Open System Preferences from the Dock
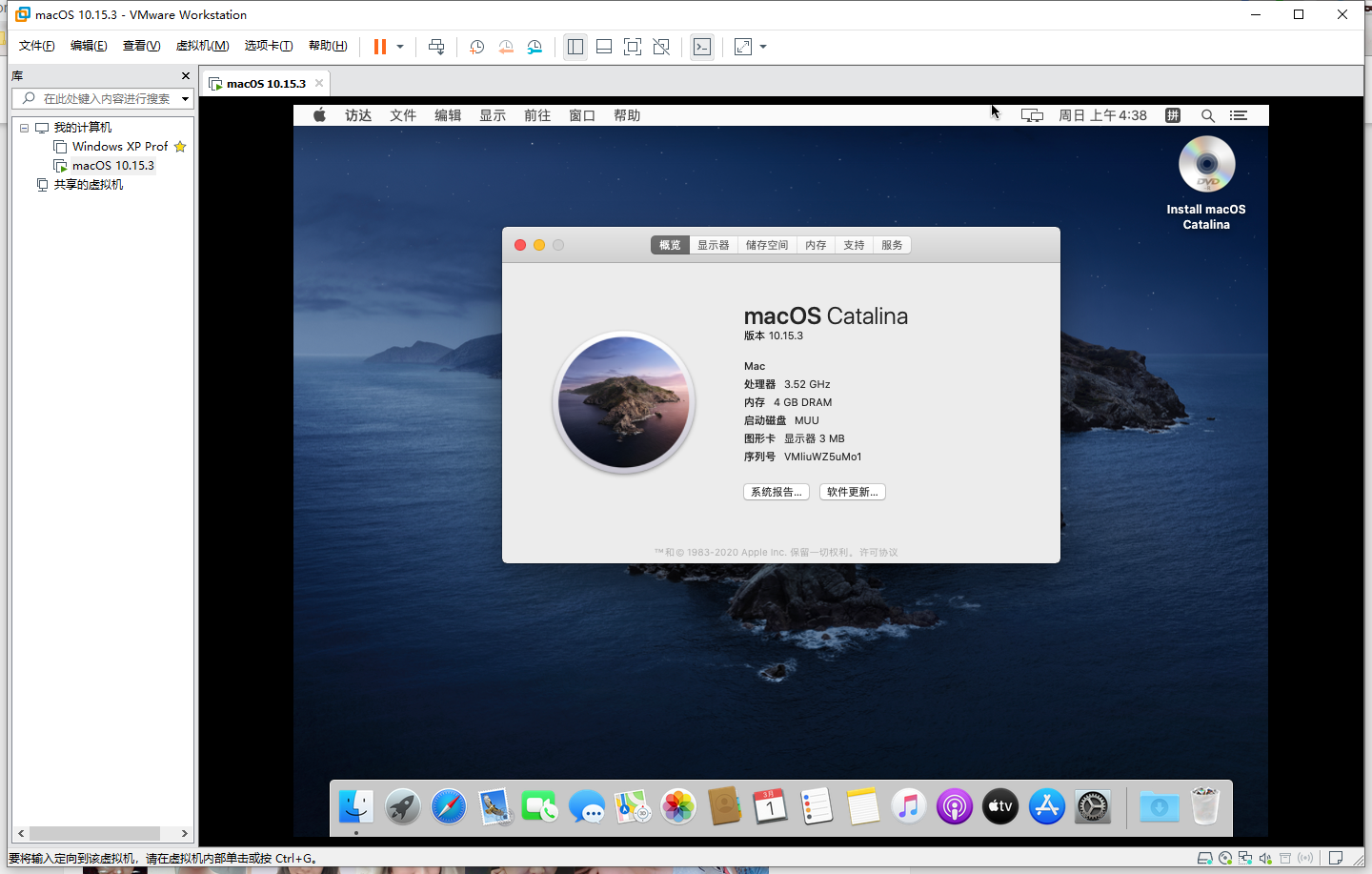The width and height of the screenshot is (1372, 874). [1093, 807]
